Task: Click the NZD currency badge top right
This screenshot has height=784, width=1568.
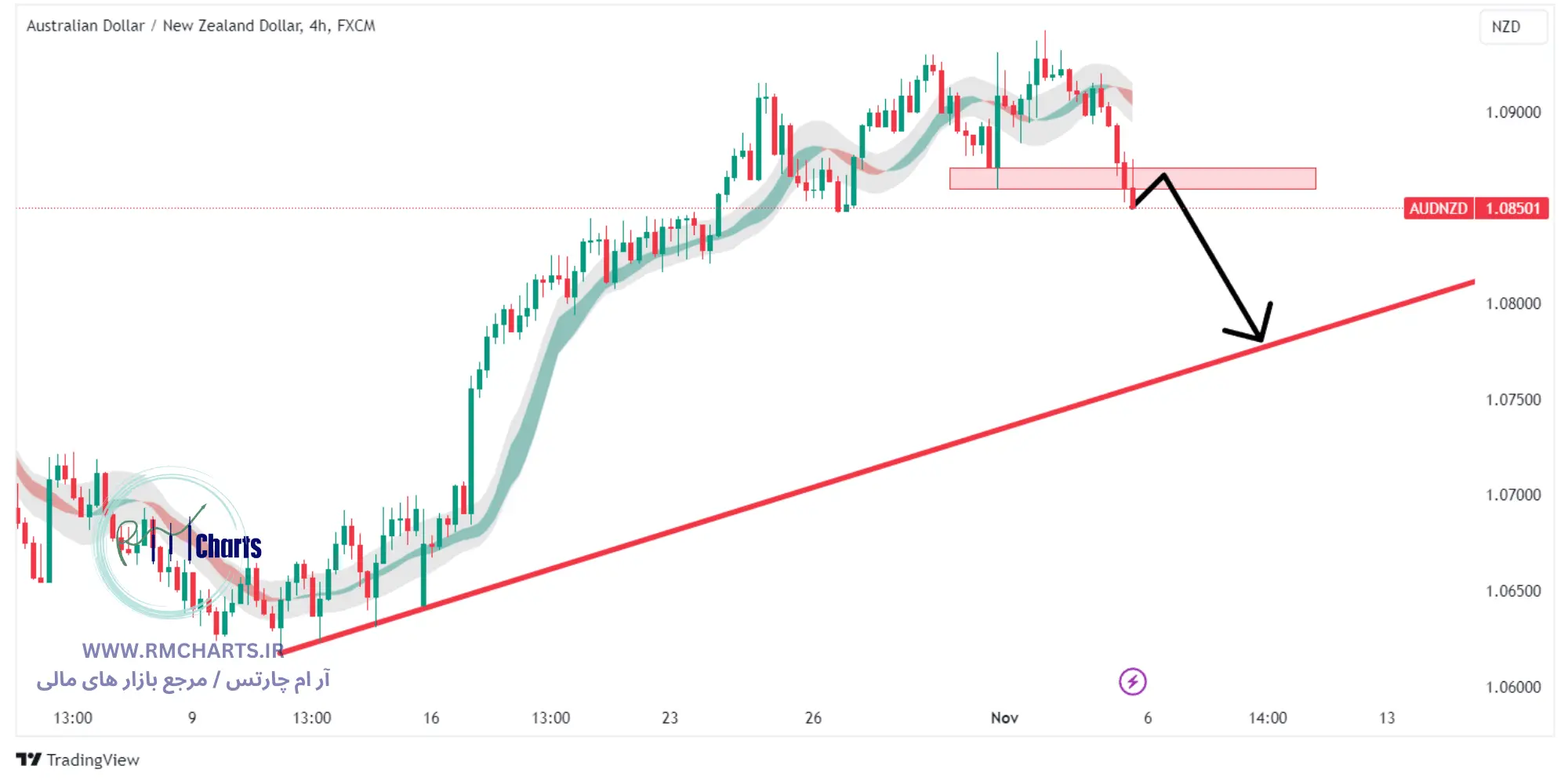Action: pyautogui.click(x=1513, y=26)
